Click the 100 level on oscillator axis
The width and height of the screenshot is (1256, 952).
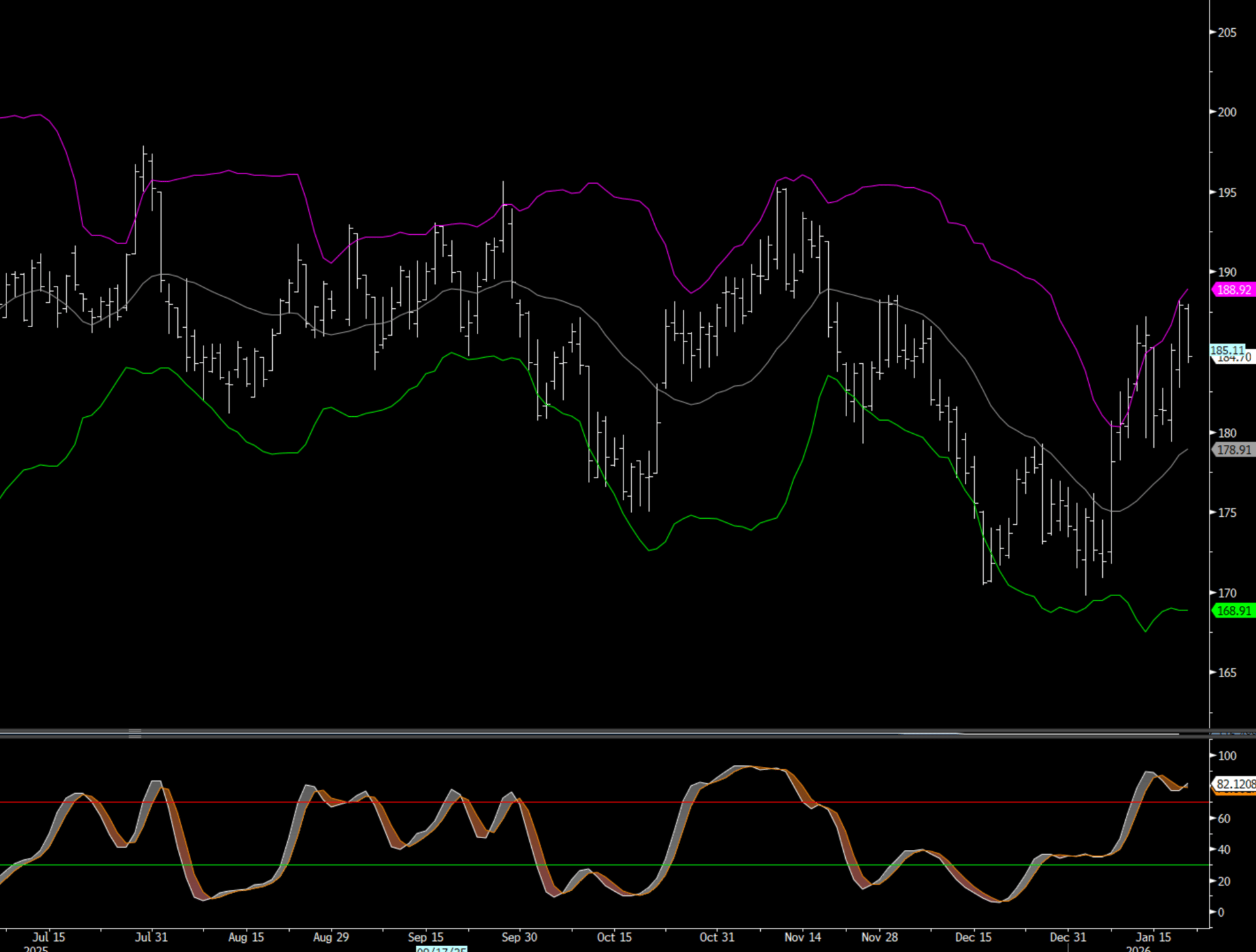click(x=1227, y=756)
